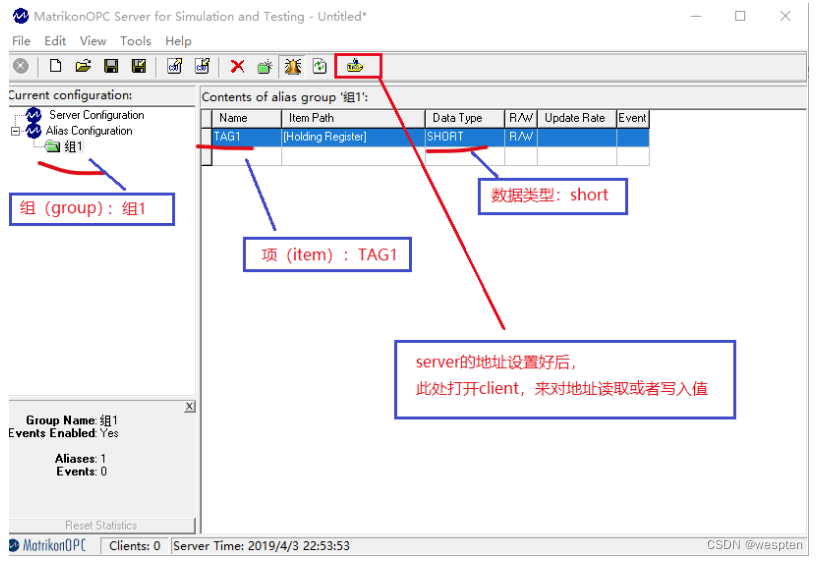Select the TAG1 name cell
Screen dimensions: 818x561
(x=247, y=137)
